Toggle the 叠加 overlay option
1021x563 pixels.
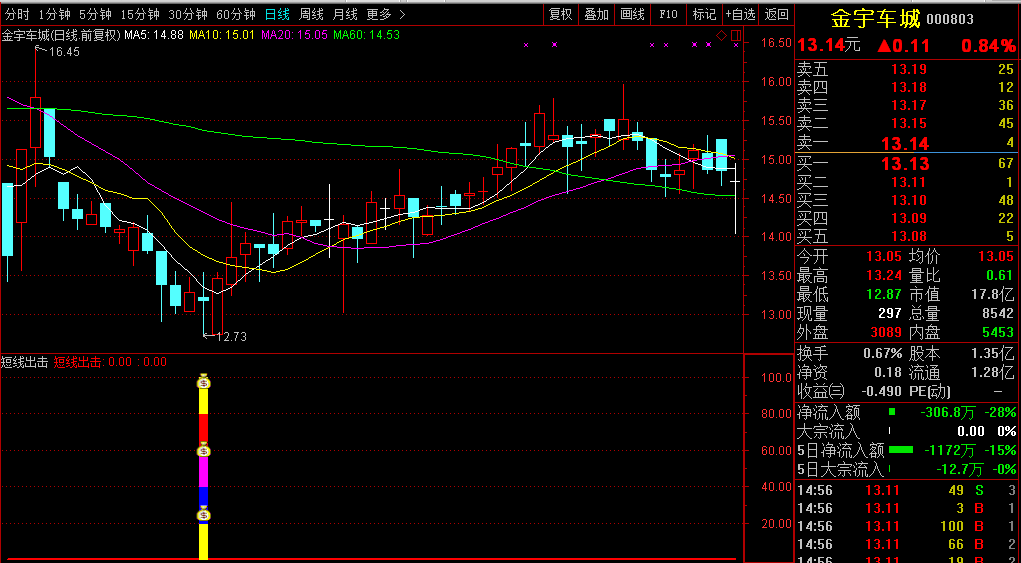pos(596,14)
